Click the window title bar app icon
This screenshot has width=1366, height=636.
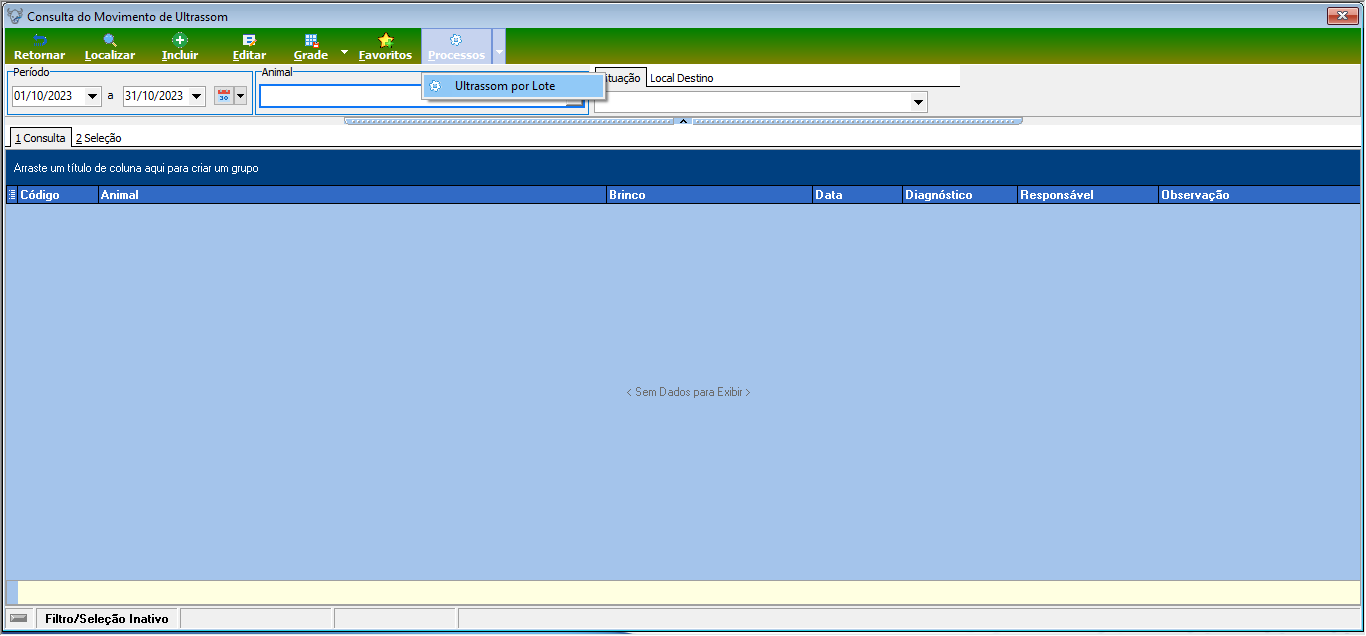15,16
